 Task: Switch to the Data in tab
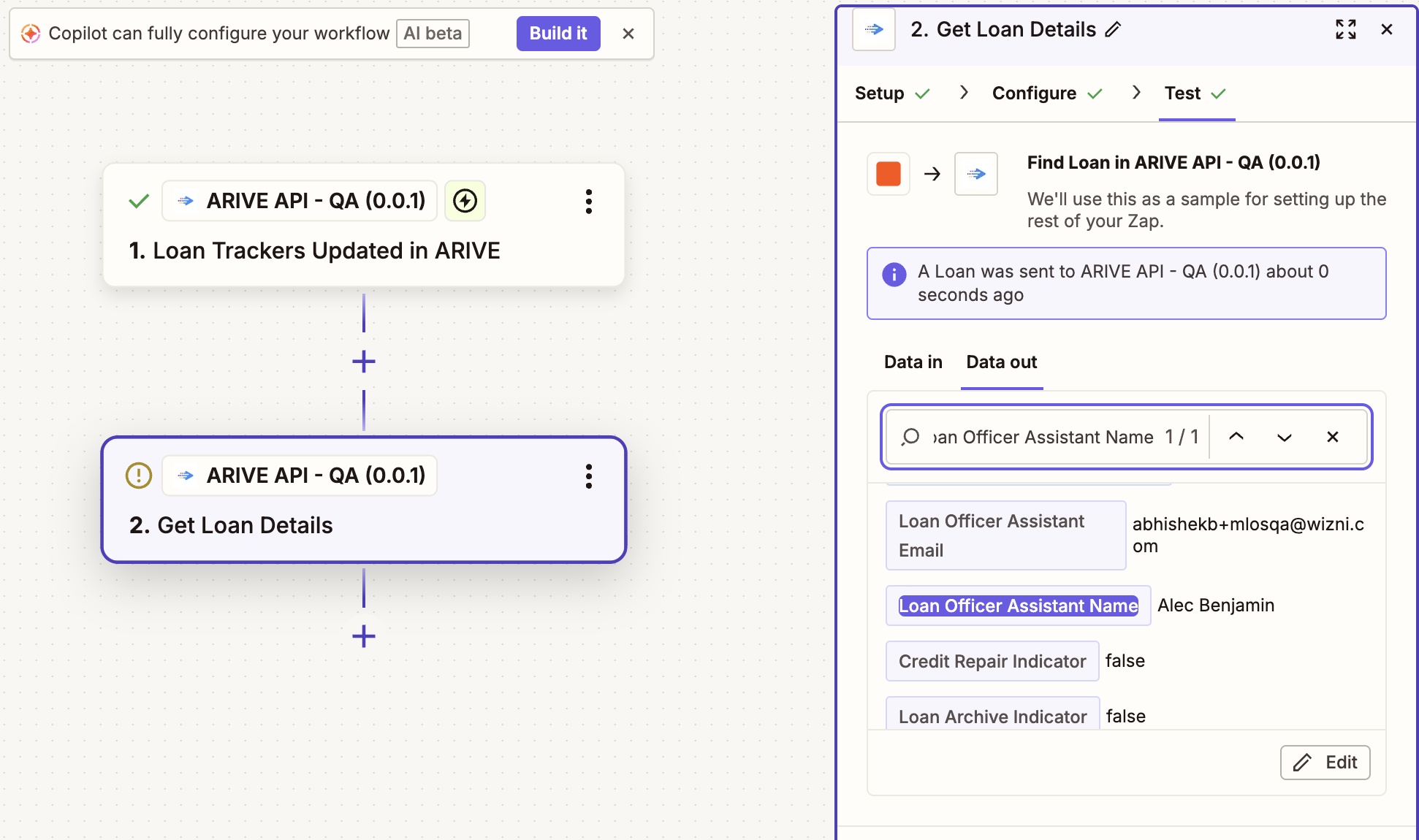pyautogui.click(x=913, y=362)
